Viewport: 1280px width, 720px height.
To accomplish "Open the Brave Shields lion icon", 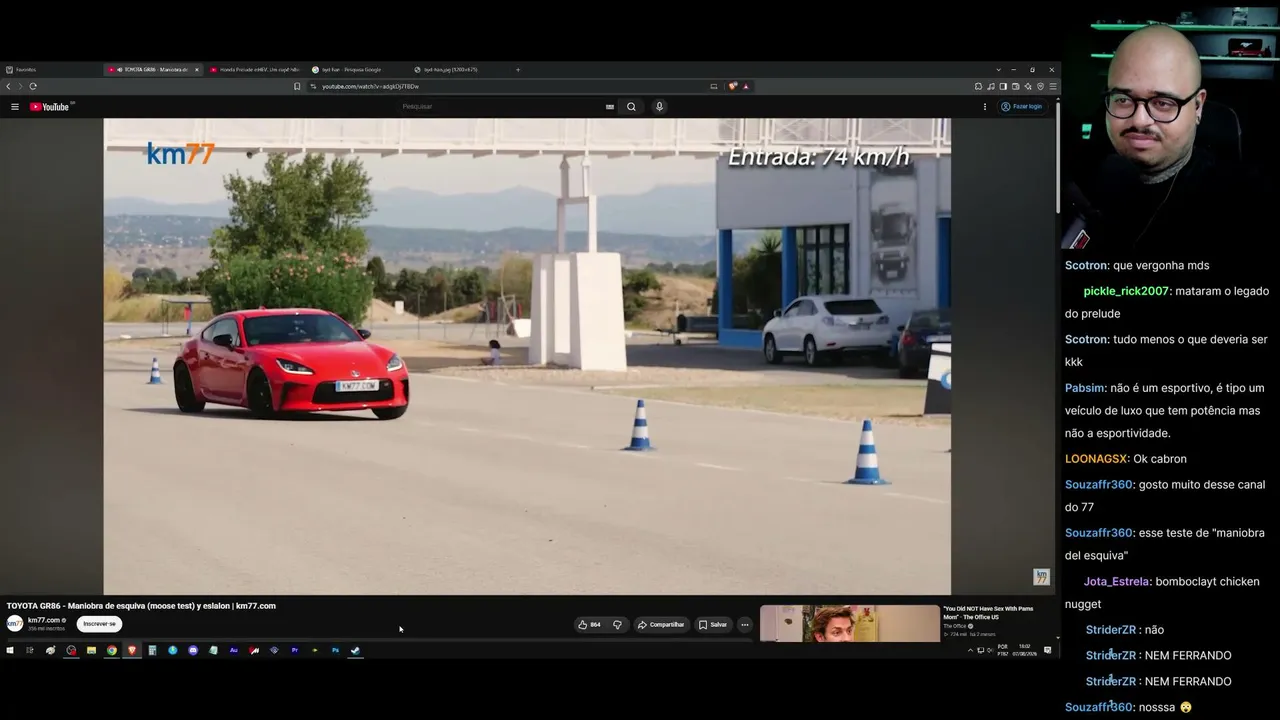I will (733, 86).
